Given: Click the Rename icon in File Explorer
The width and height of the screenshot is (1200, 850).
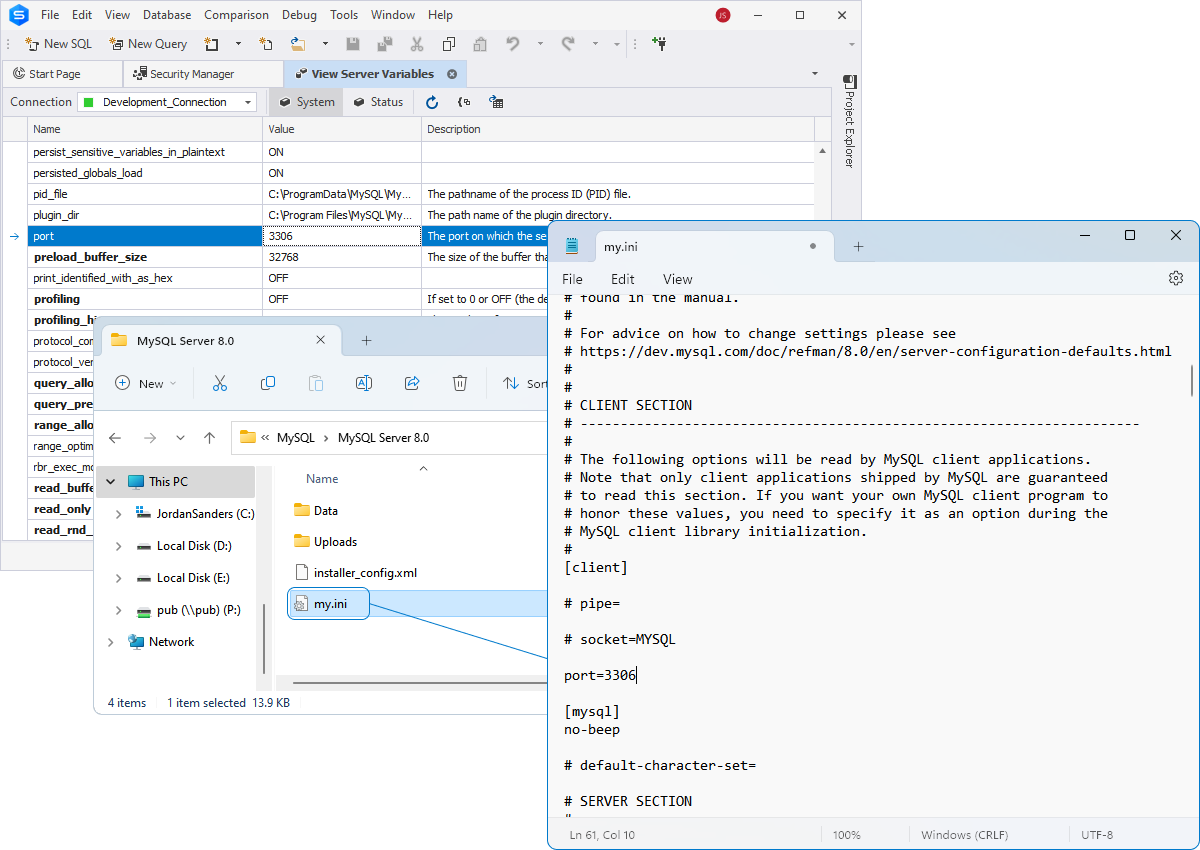Looking at the screenshot, I should point(364,383).
